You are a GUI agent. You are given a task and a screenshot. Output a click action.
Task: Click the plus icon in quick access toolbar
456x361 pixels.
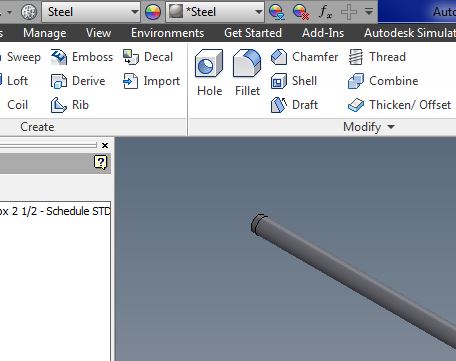(x=349, y=12)
